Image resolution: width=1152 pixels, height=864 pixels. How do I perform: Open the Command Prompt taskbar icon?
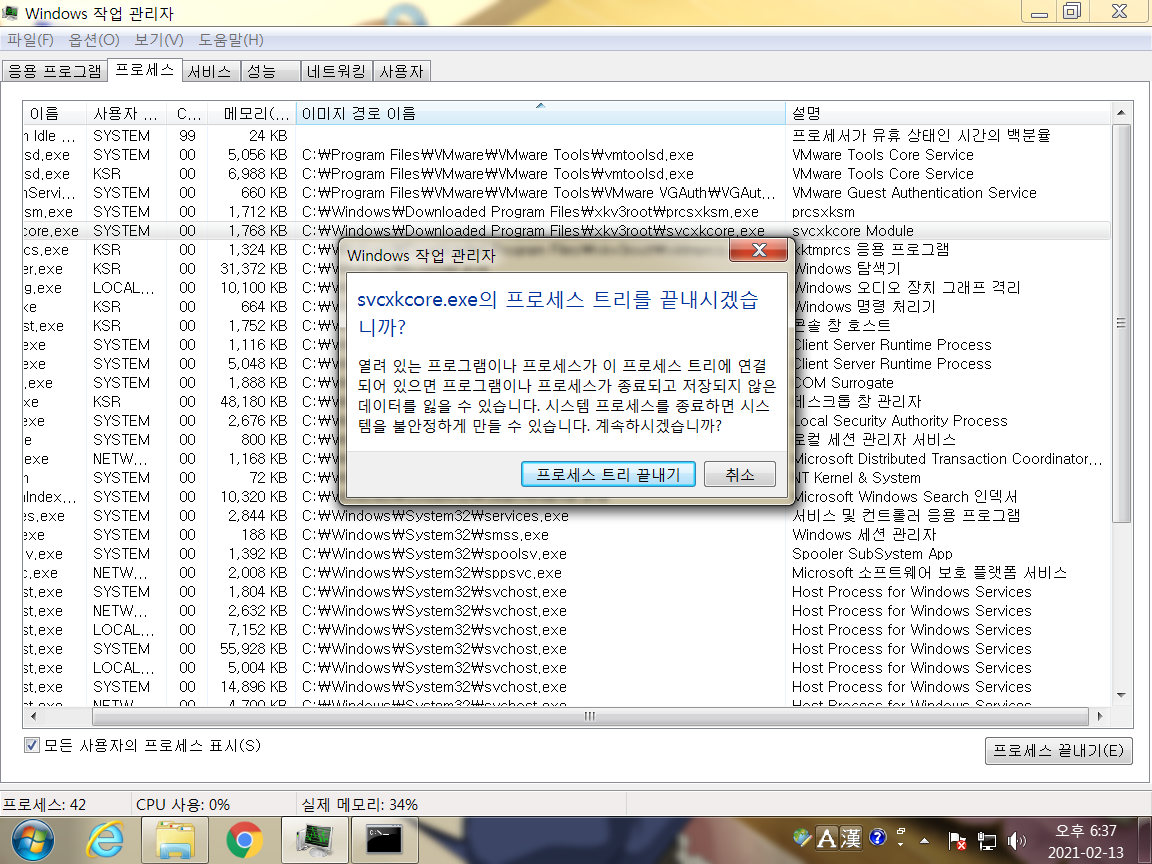(x=384, y=840)
